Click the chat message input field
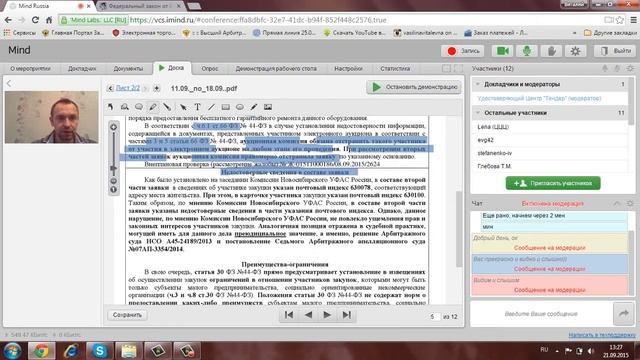The image size is (640, 360). click(x=541, y=313)
